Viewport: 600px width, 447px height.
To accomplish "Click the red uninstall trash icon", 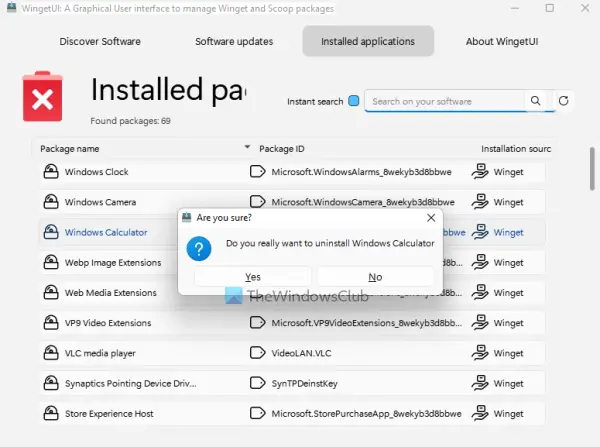I will coord(42,96).
